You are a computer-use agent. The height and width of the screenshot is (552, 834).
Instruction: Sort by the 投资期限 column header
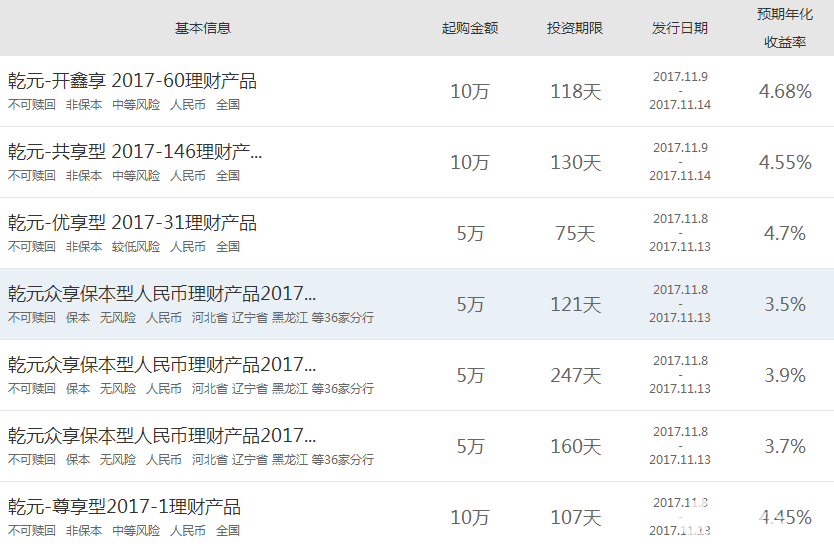pyautogui.click(x=575, y=28)
